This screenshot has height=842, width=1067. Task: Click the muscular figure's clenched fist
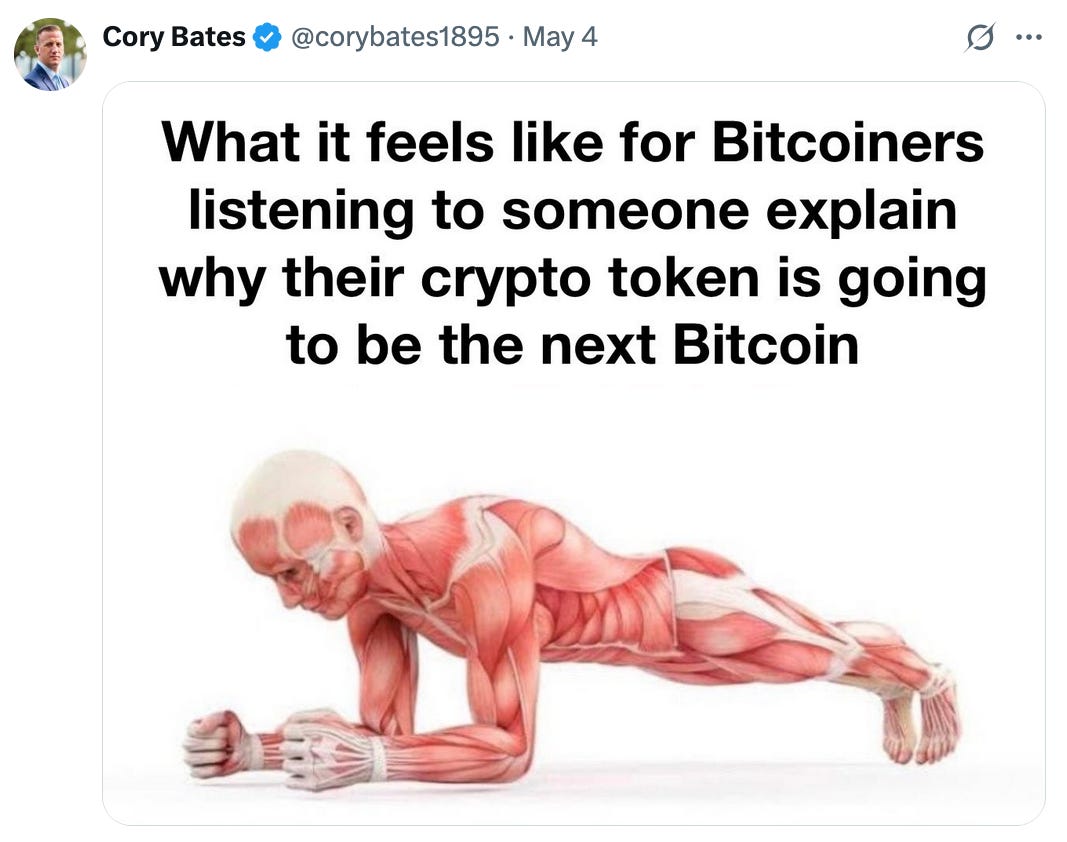215,743
